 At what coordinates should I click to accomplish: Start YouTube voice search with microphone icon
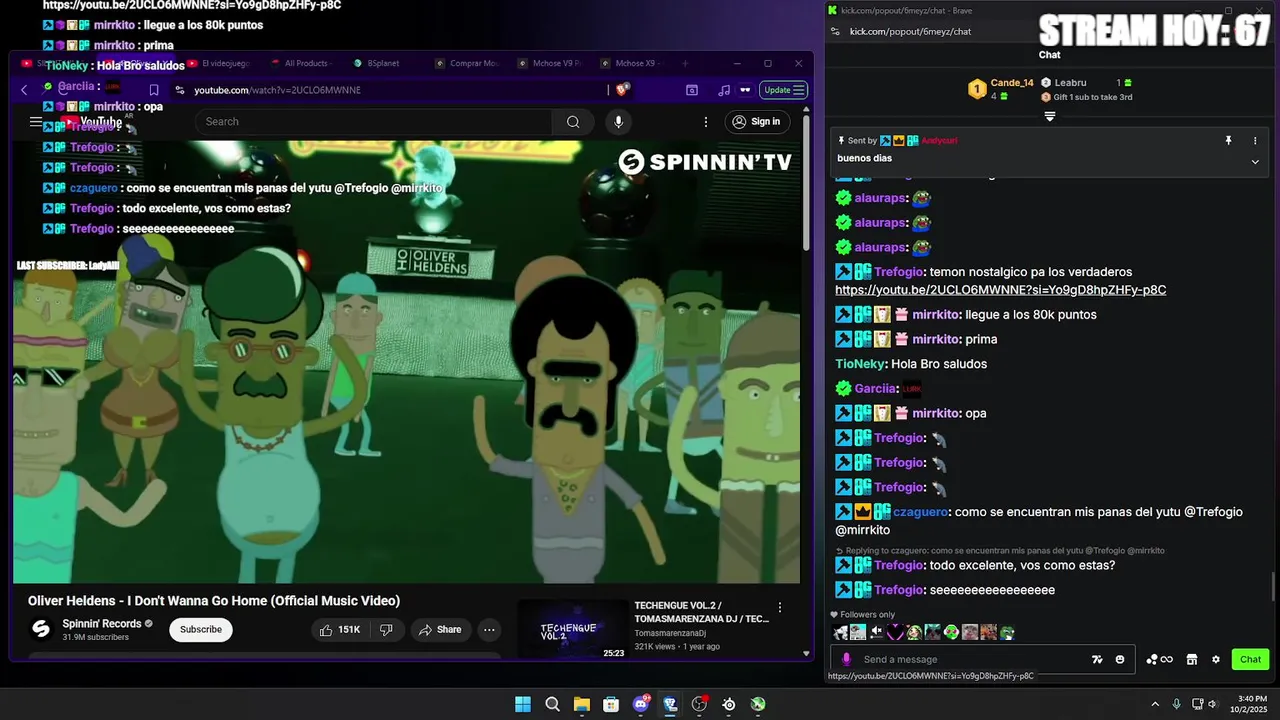tap(618, 122)
